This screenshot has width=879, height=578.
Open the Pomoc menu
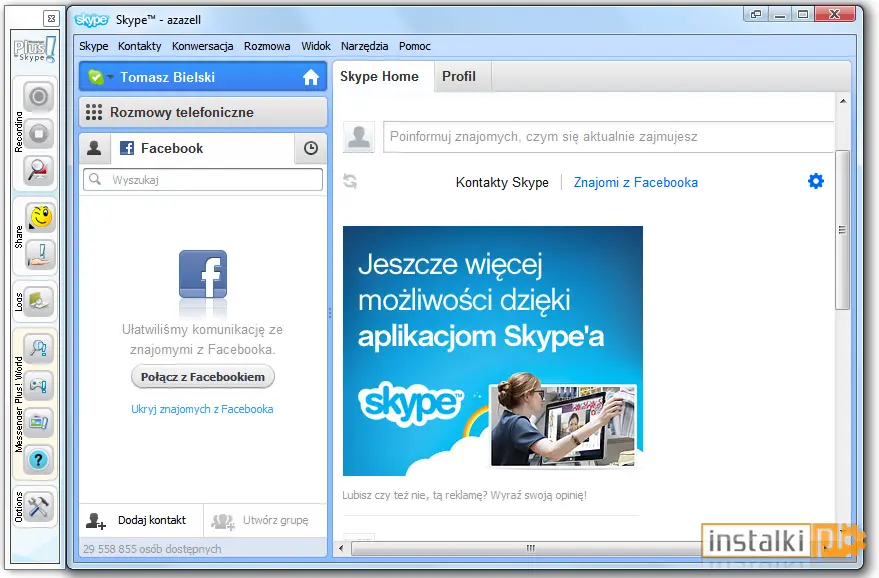415,46
